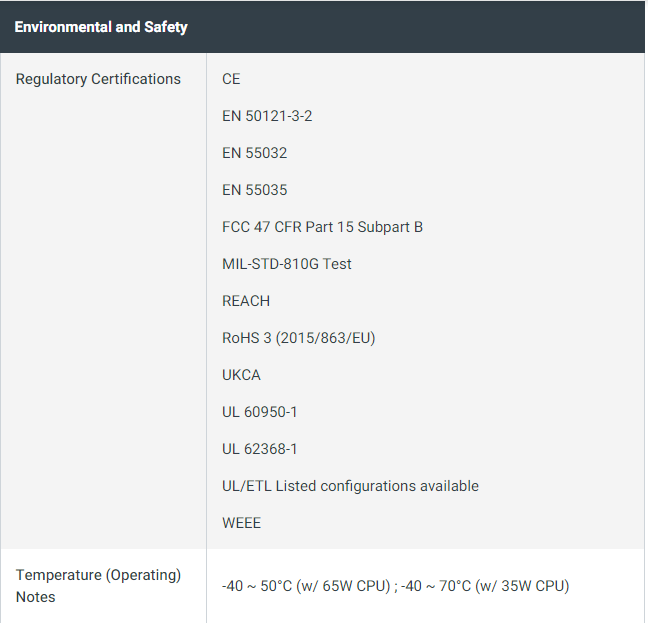Click the EN 55032 text
This screenshot has width=648, height=623.
255,153
